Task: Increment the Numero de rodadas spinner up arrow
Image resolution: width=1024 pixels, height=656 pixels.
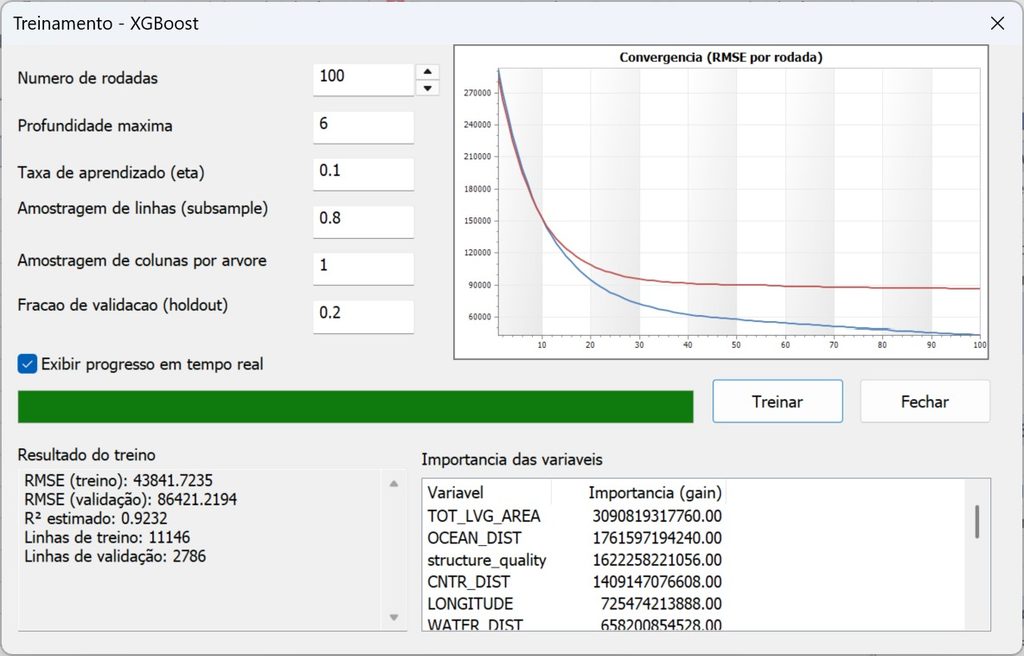Action: click(x=427, y=72)
